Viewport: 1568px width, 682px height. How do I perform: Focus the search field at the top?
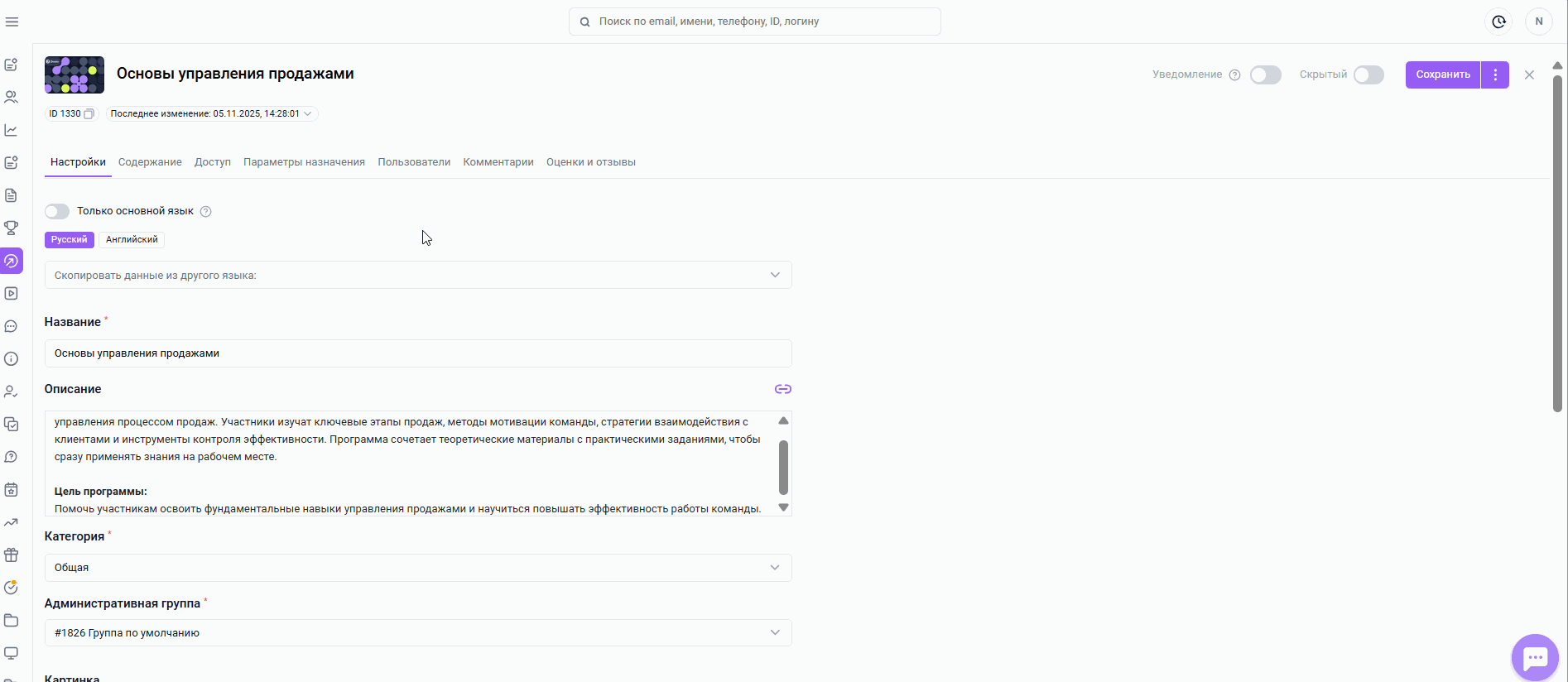tap(755, 22)
